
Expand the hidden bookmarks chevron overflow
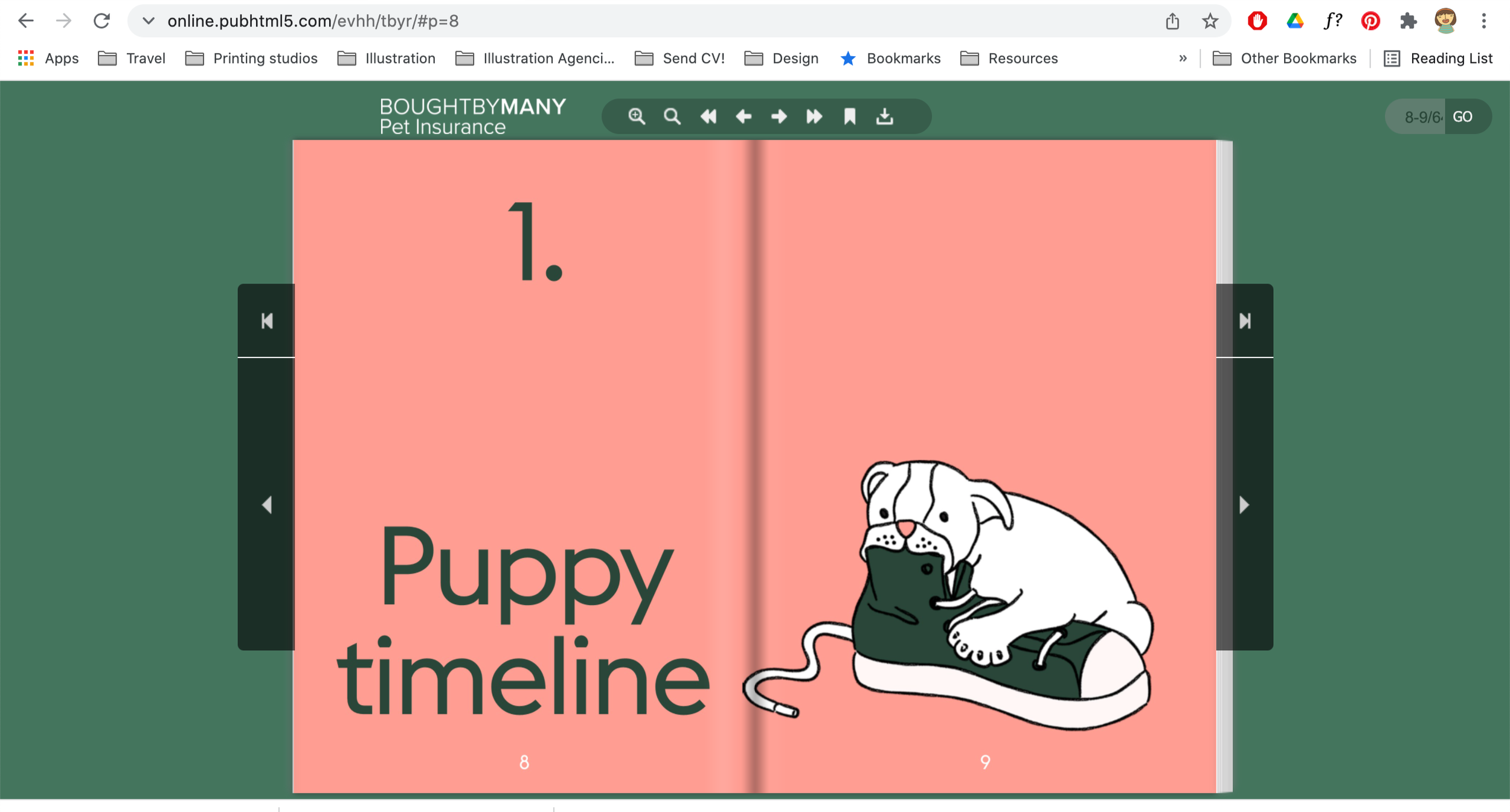pyautogui.click(x=1183, y=59)
